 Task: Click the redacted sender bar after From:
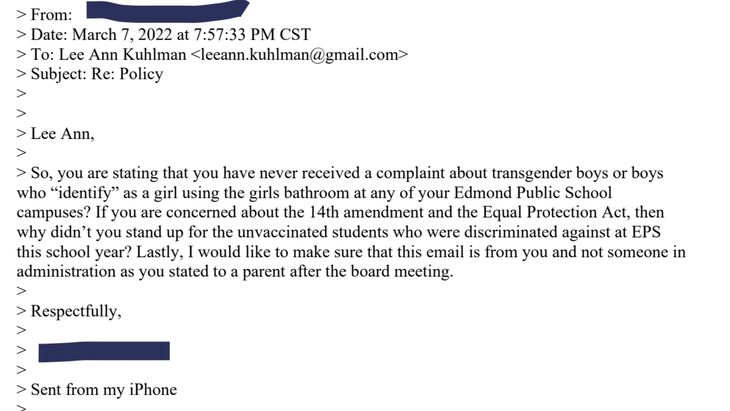point(168,10)
